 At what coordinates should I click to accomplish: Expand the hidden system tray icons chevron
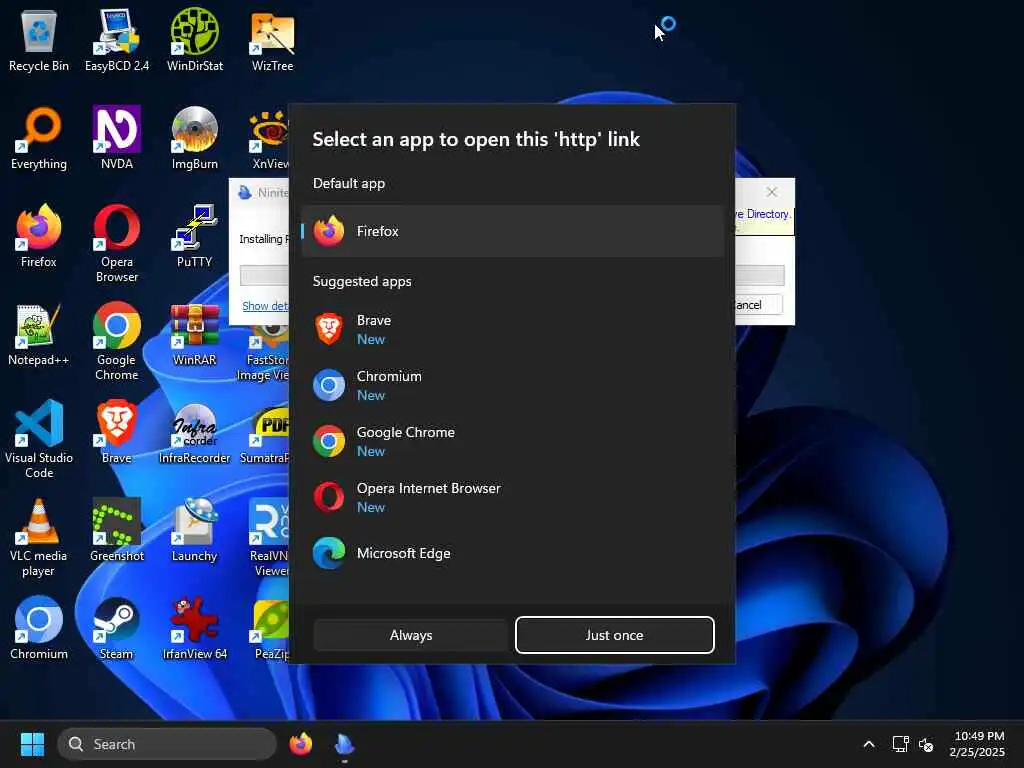click(869, 744)
